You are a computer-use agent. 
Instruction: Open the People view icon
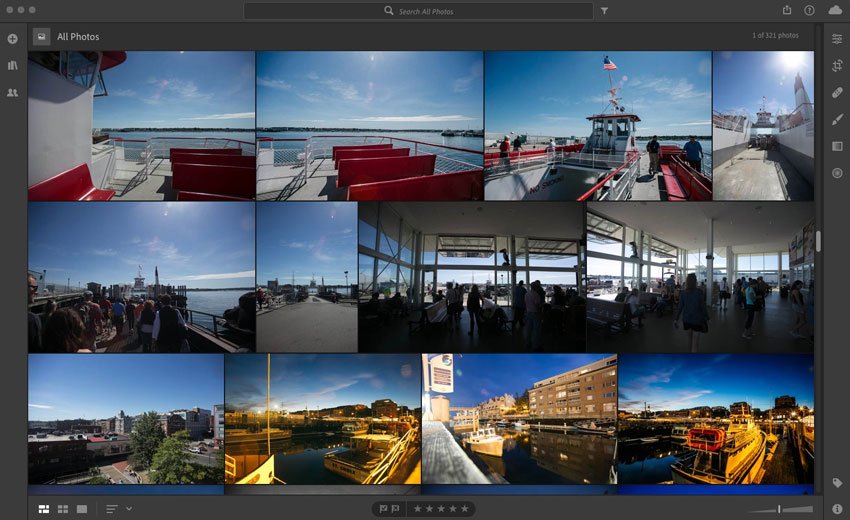[x=12, y=92]
